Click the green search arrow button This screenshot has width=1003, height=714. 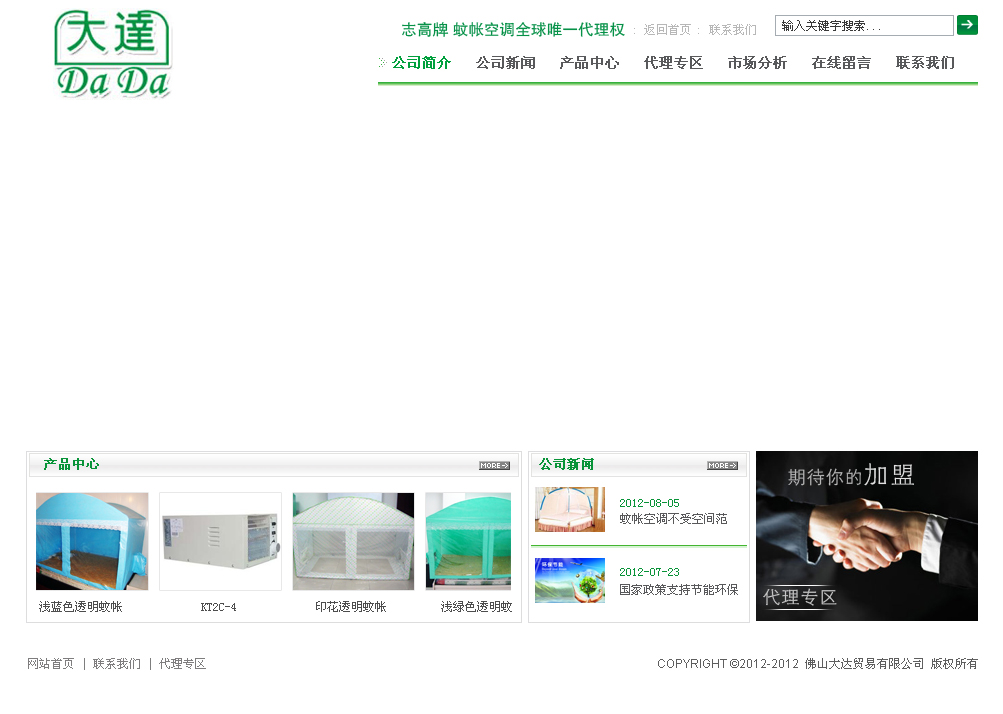pos(967,25)
